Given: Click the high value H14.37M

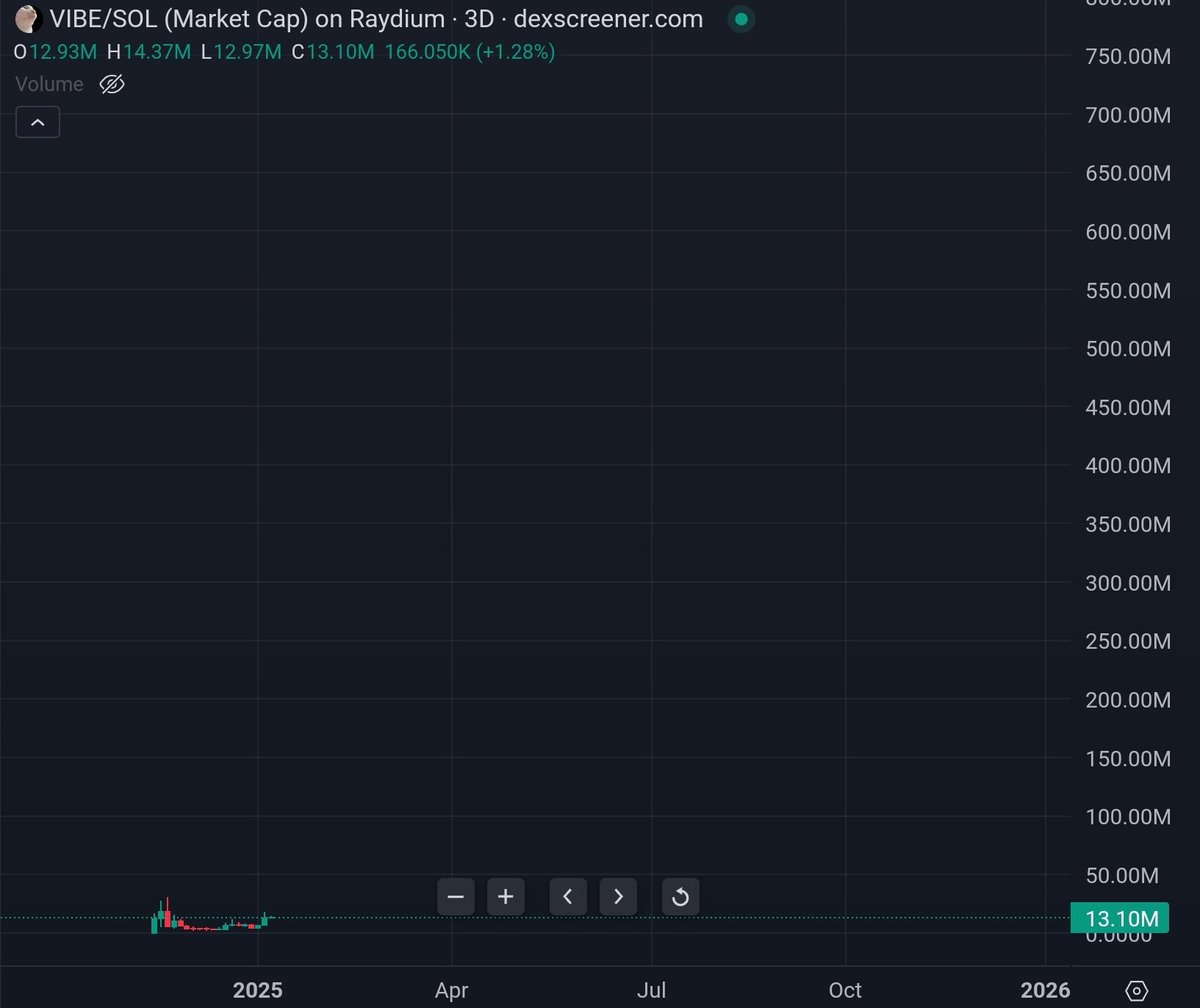Looking at the screenshot, I should 149,51.
